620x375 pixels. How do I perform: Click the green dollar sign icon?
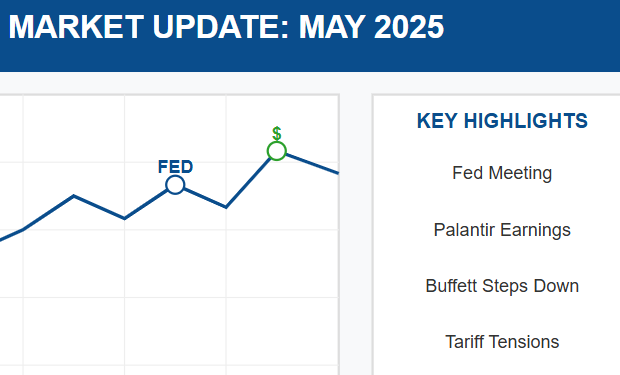pyautogui.click(x=277, y=134)
